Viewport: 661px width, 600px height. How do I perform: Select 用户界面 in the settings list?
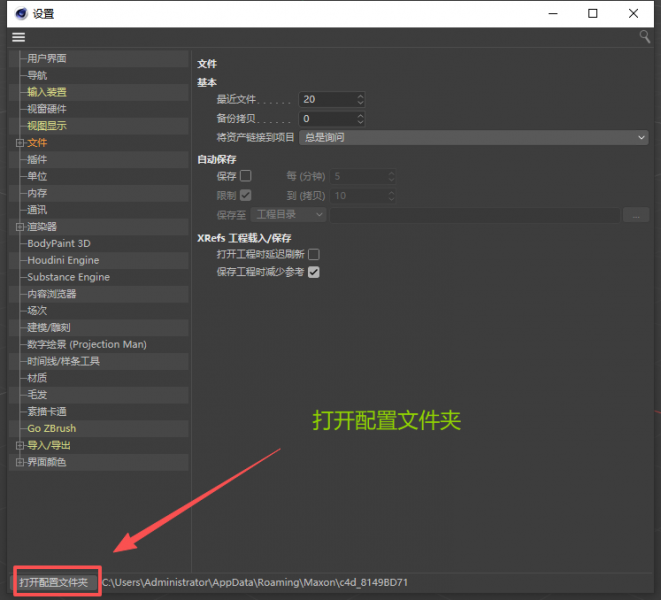[x=47, y=59]
